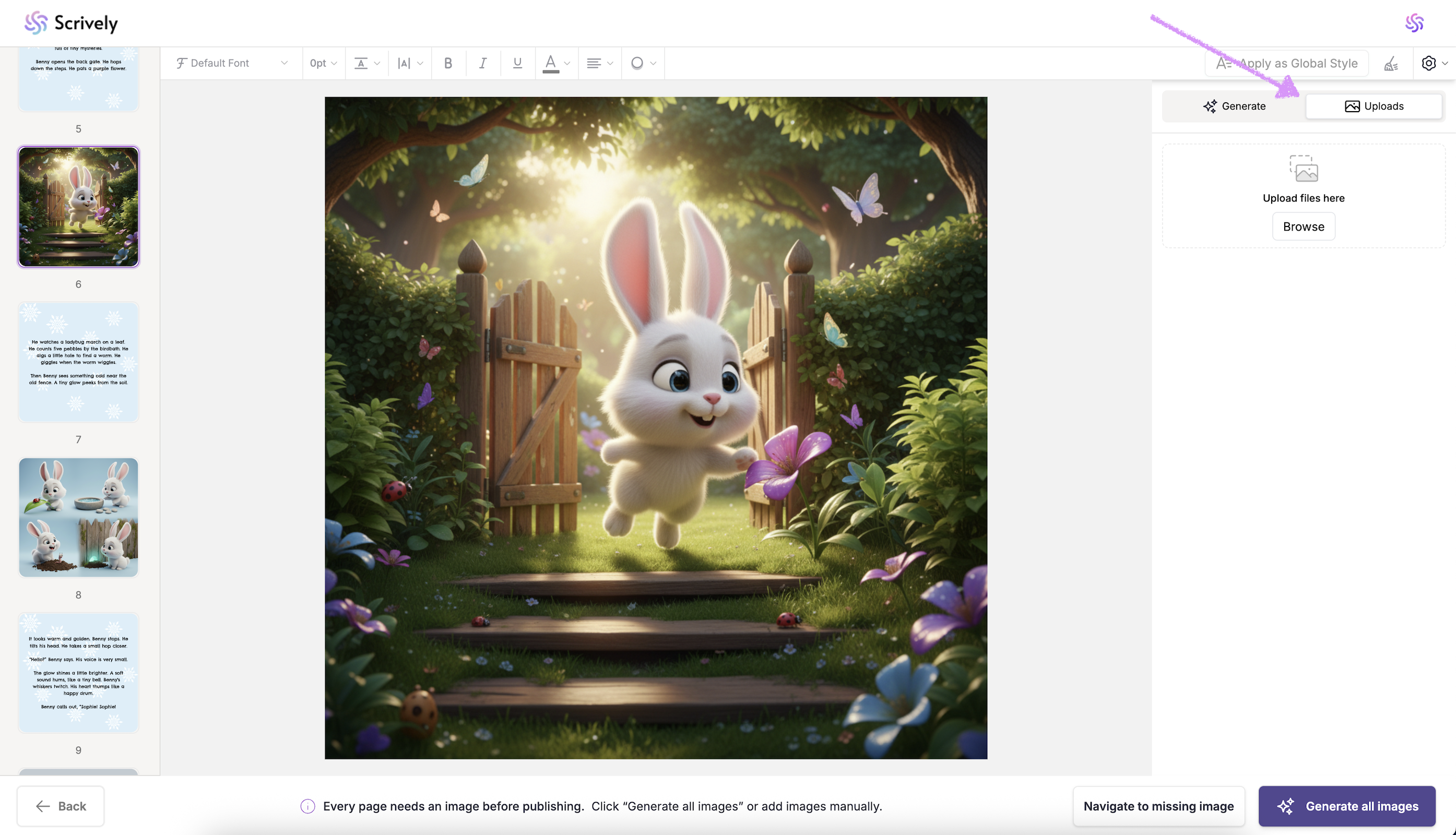The image size is (1456, 835).
Task: Click the upload files image placeholder icon
Action: (x=1304, y=169)
